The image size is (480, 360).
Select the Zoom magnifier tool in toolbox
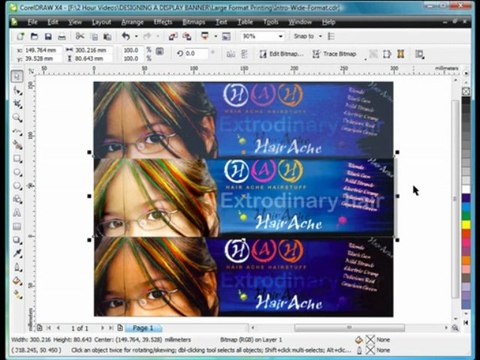[17, 118]
